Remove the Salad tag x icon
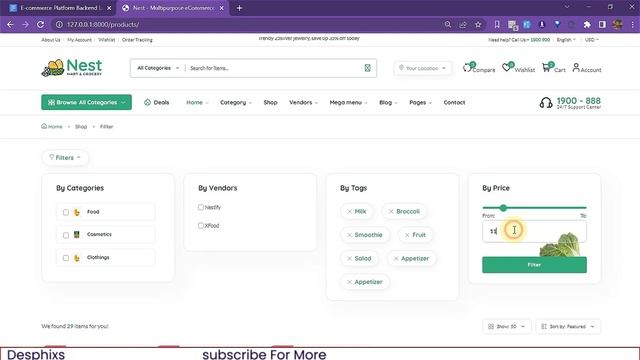 [x=349, y=259]
